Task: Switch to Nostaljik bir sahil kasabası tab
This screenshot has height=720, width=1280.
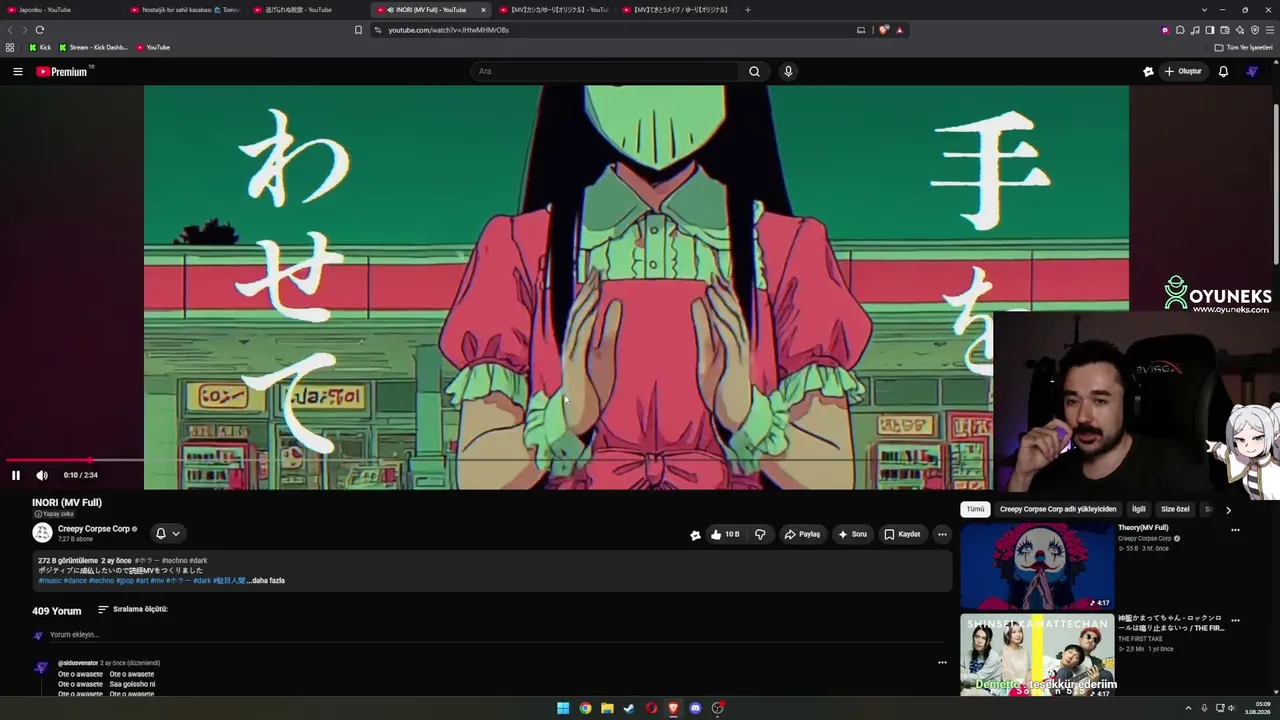Action: tap(184, 10)
